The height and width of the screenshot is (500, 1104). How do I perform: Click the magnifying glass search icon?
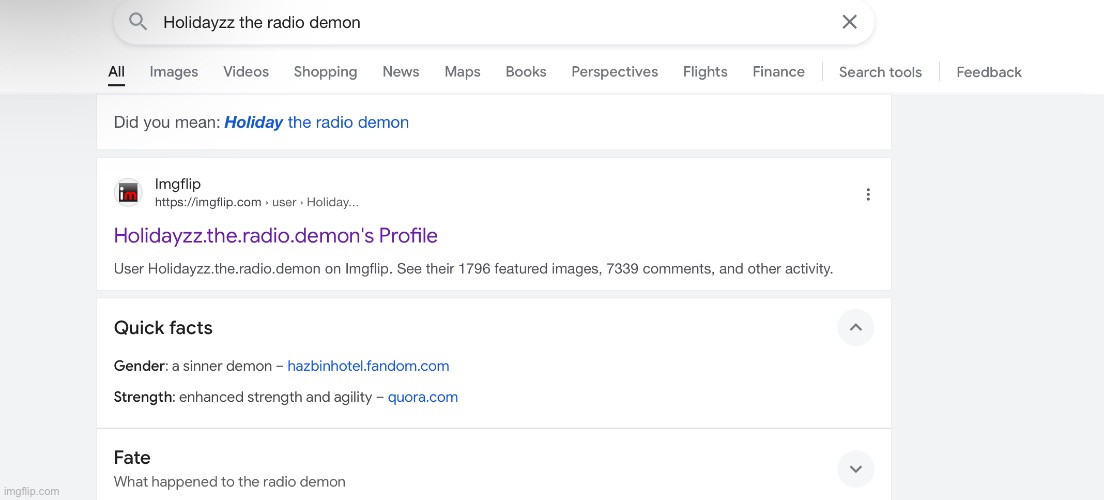[138, 22]
